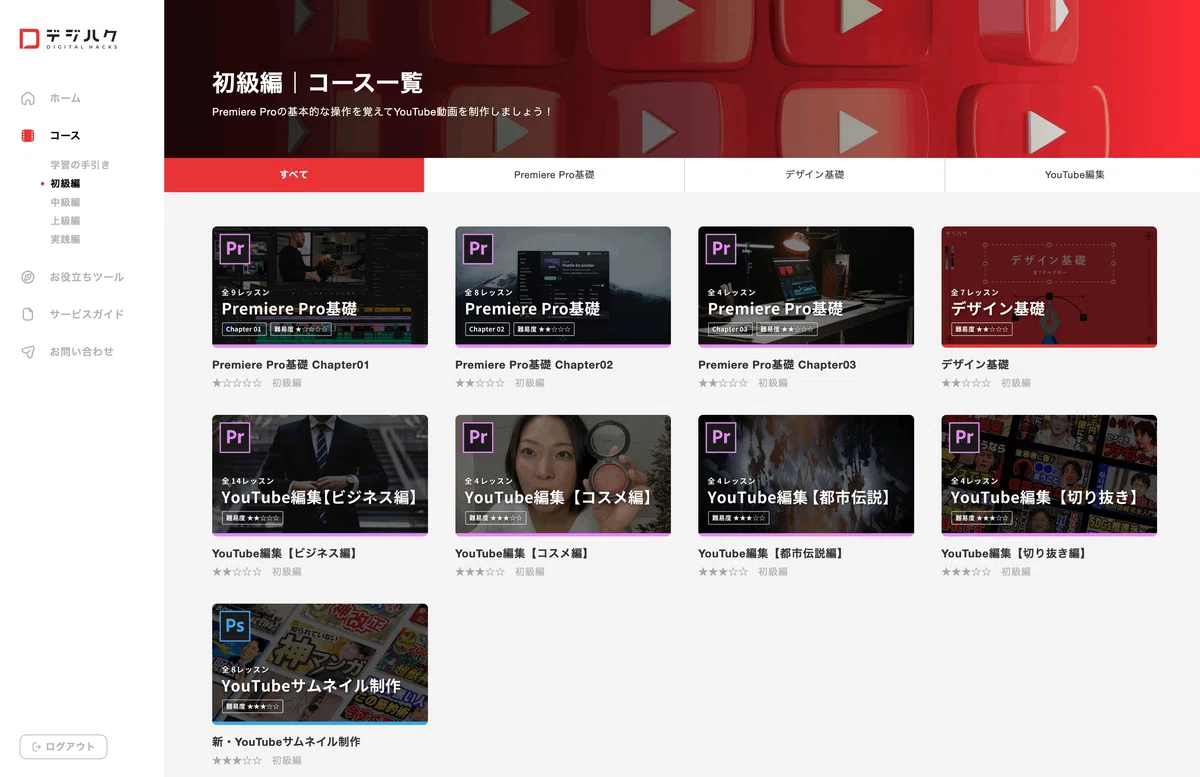Click the Pr icon on 切り抜き編 card
This screenshot has height=777, width=1200.
click(964, 437)
